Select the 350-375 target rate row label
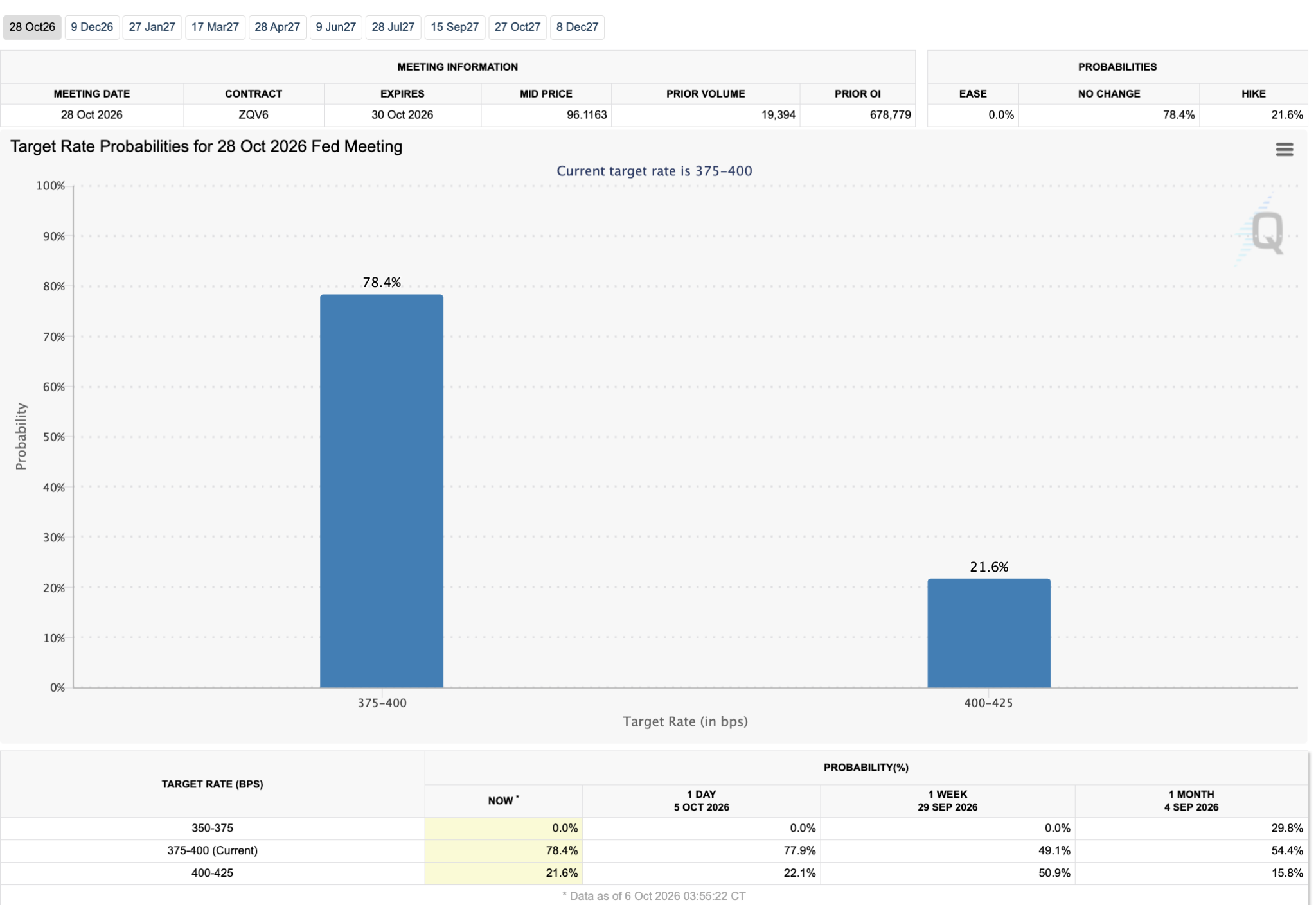The width and height of the screenshot is (1316, 905). pyautogui.click(x=212, y=828)
